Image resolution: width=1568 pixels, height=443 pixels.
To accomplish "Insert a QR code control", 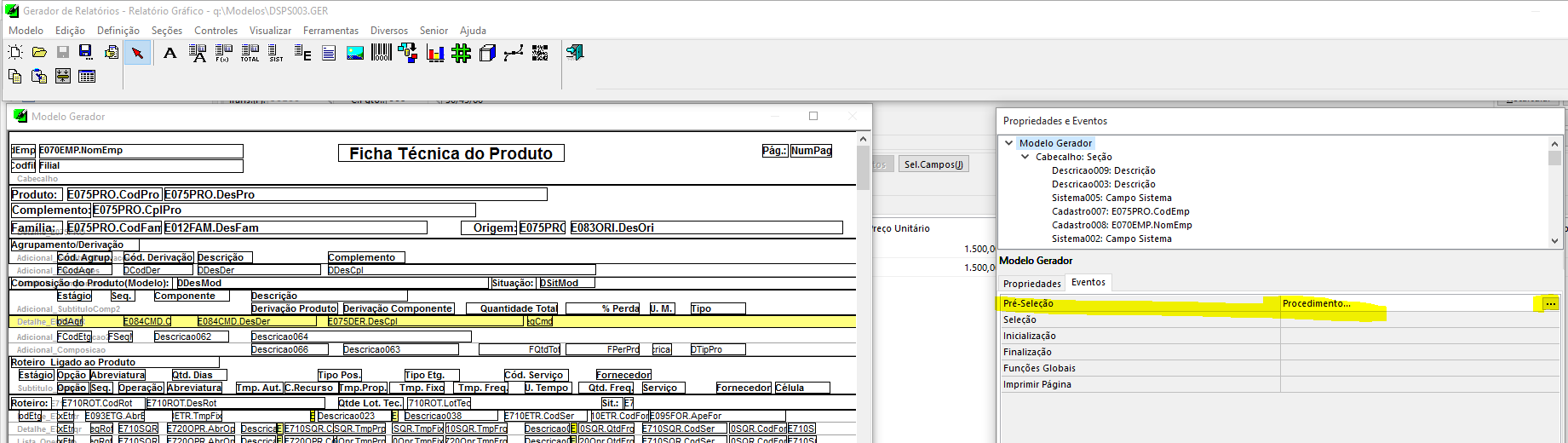I will click(x=540, y=54).
